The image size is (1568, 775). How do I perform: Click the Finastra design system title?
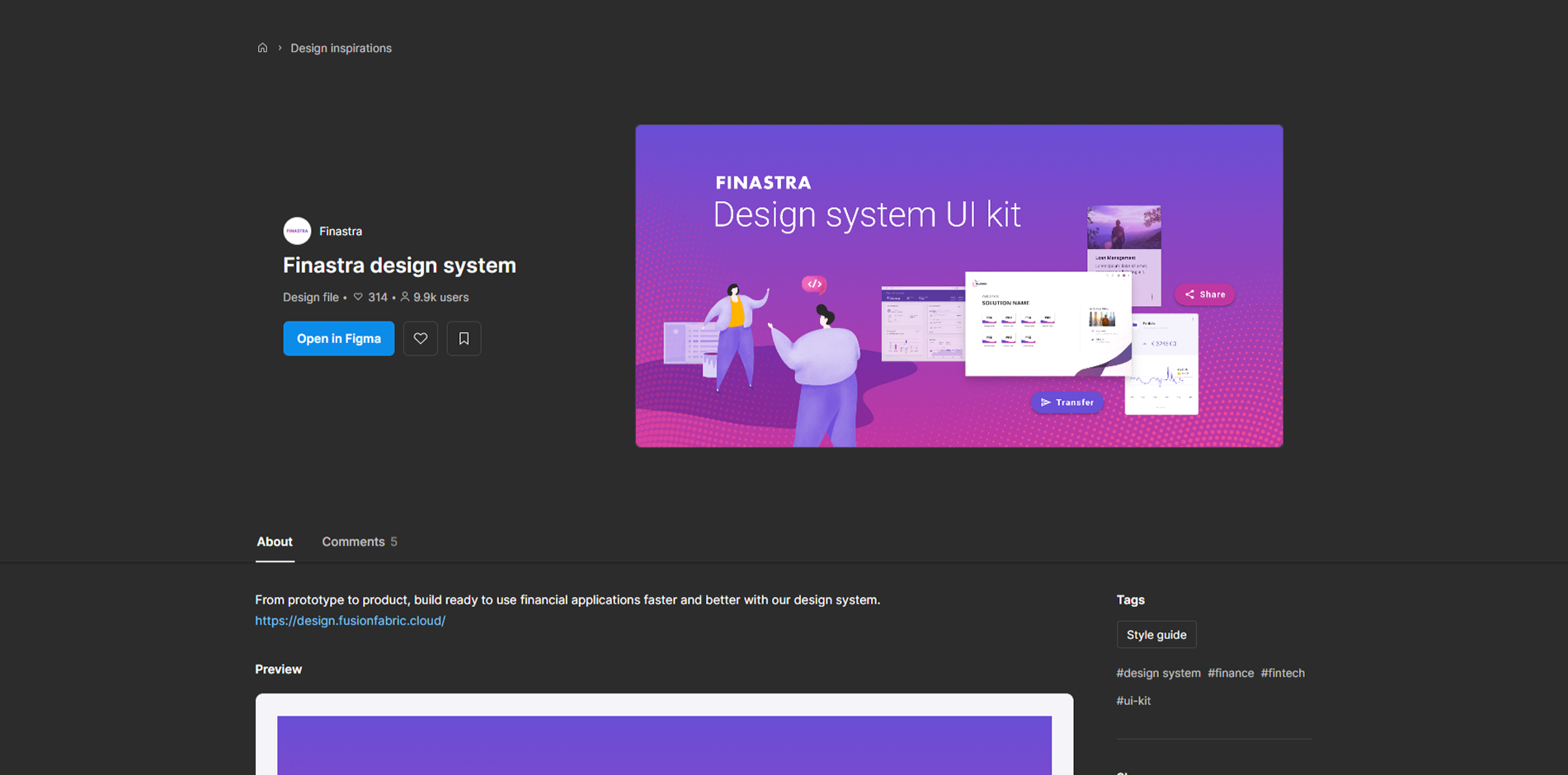coord(399,265)
